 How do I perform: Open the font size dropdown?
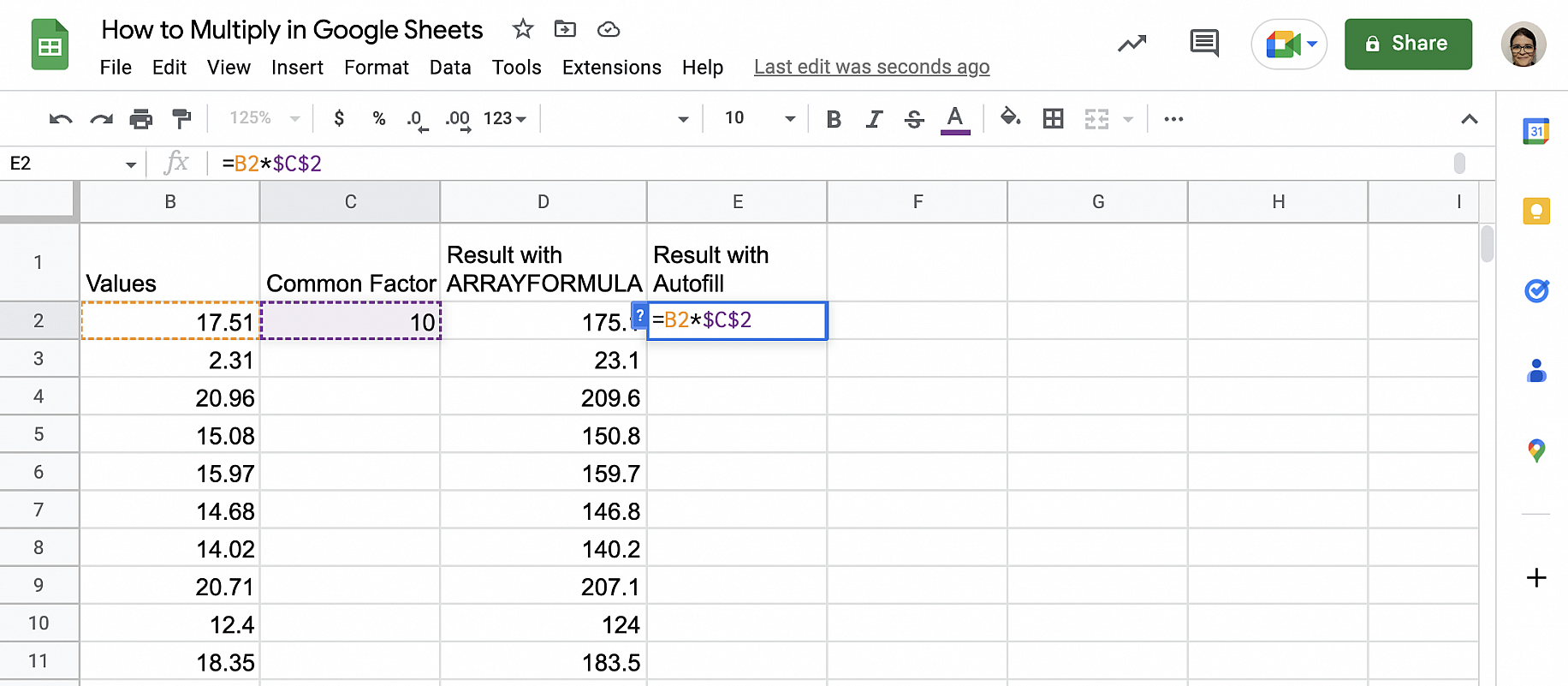(x=760, y=118)
